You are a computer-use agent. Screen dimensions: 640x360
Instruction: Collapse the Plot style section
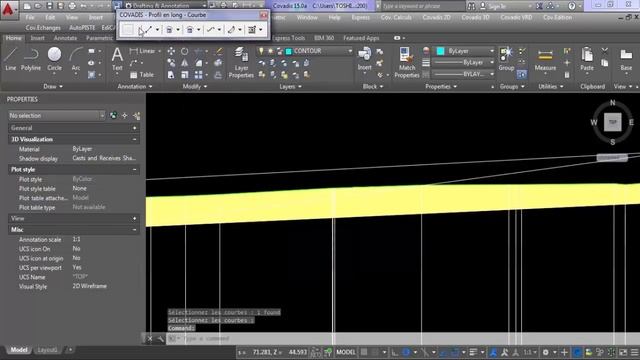pyautogui.click(x=134, y=170)
